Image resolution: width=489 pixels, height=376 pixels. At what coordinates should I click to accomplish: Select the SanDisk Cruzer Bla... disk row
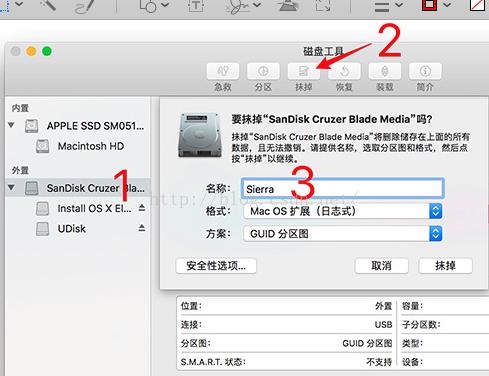77,188
